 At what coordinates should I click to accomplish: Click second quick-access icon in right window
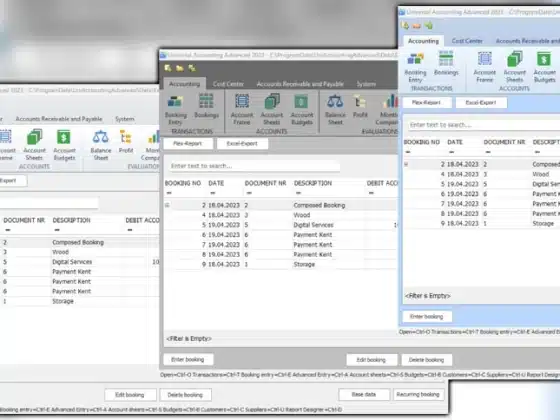pos(417,26)
